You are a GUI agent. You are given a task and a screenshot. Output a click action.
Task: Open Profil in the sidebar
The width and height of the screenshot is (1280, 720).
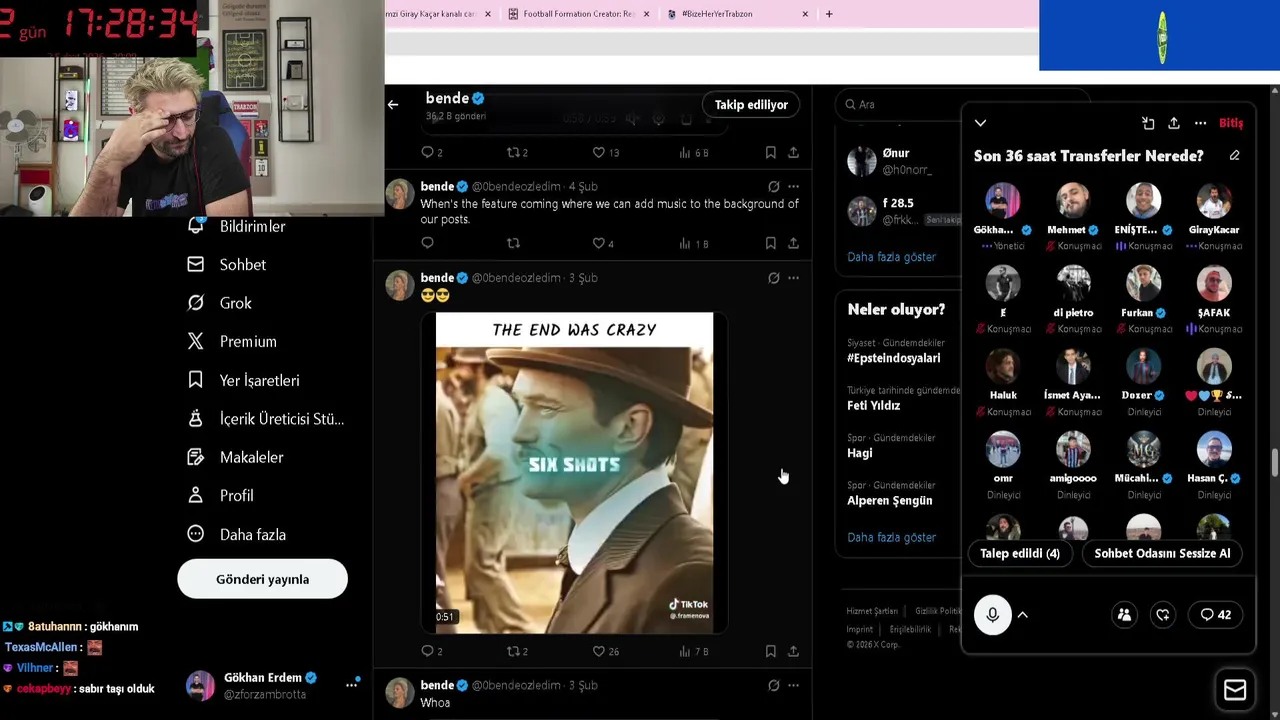221,495
